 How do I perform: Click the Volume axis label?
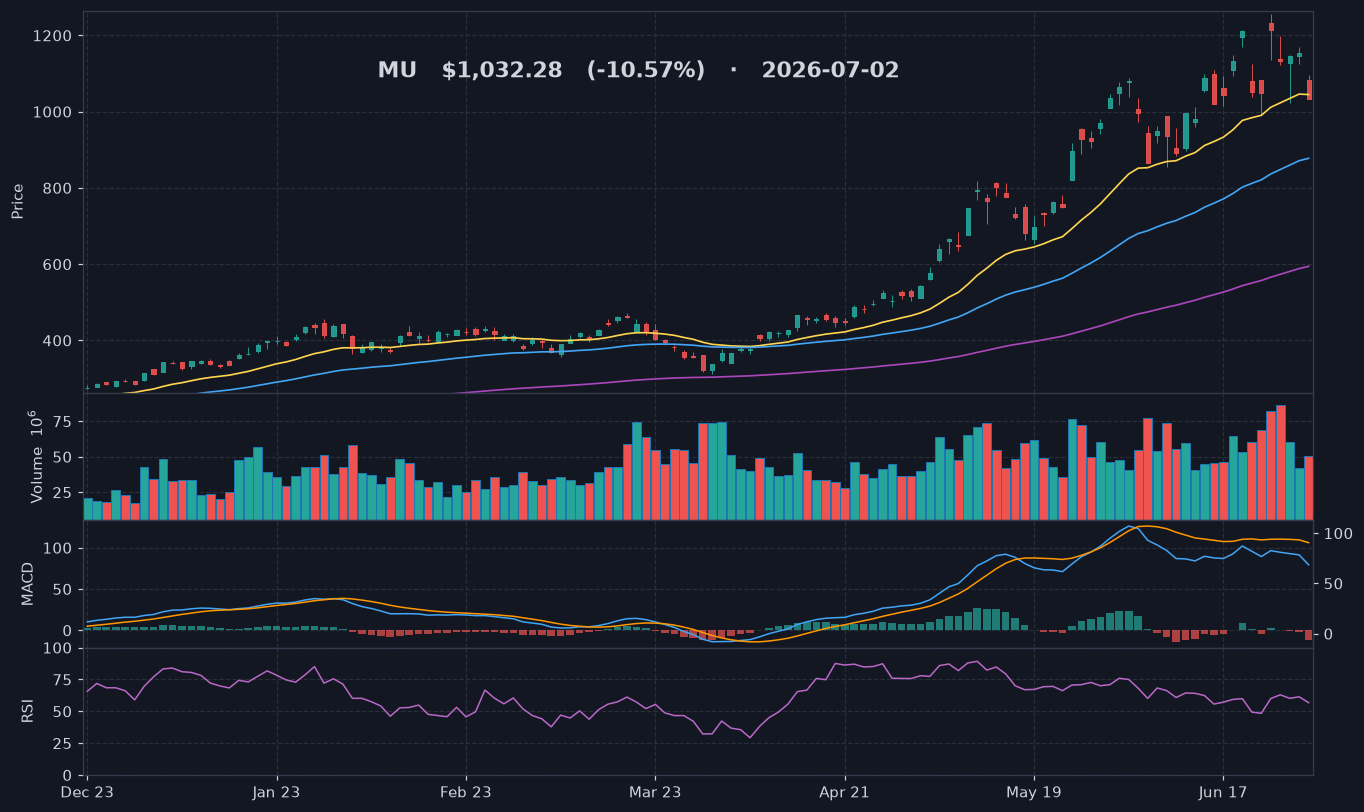point(37,456)
